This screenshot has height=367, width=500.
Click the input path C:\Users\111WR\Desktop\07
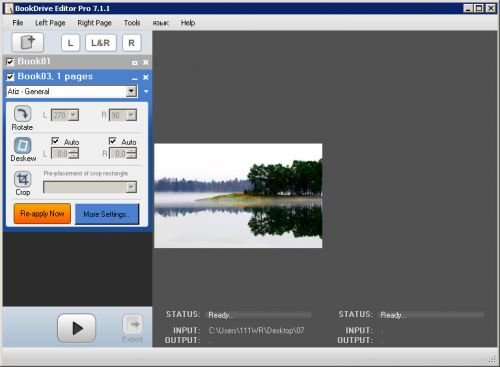coord(256,331)
